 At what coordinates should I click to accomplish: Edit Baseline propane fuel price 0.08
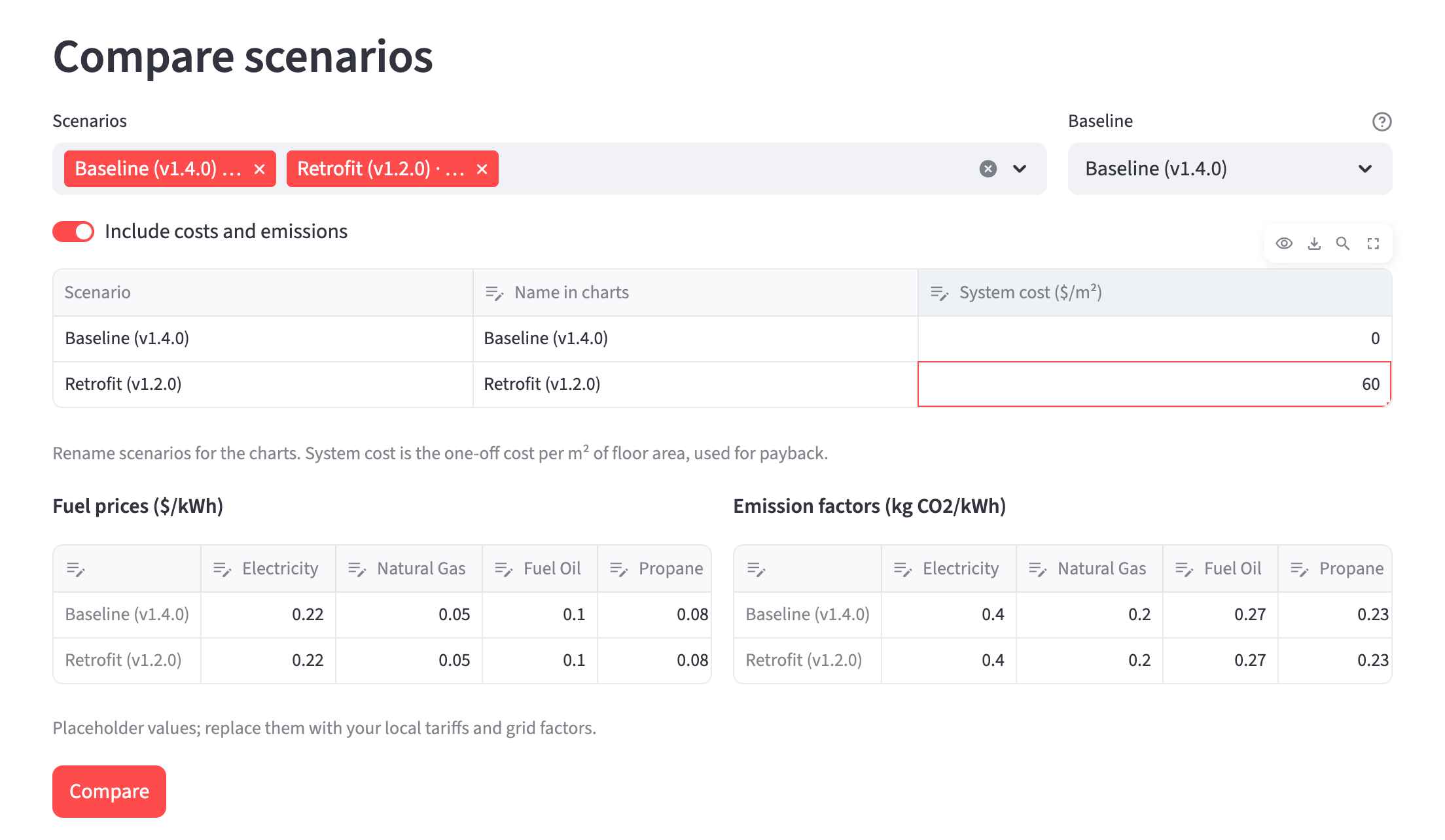pyautogui.click(x=654, y=614)
